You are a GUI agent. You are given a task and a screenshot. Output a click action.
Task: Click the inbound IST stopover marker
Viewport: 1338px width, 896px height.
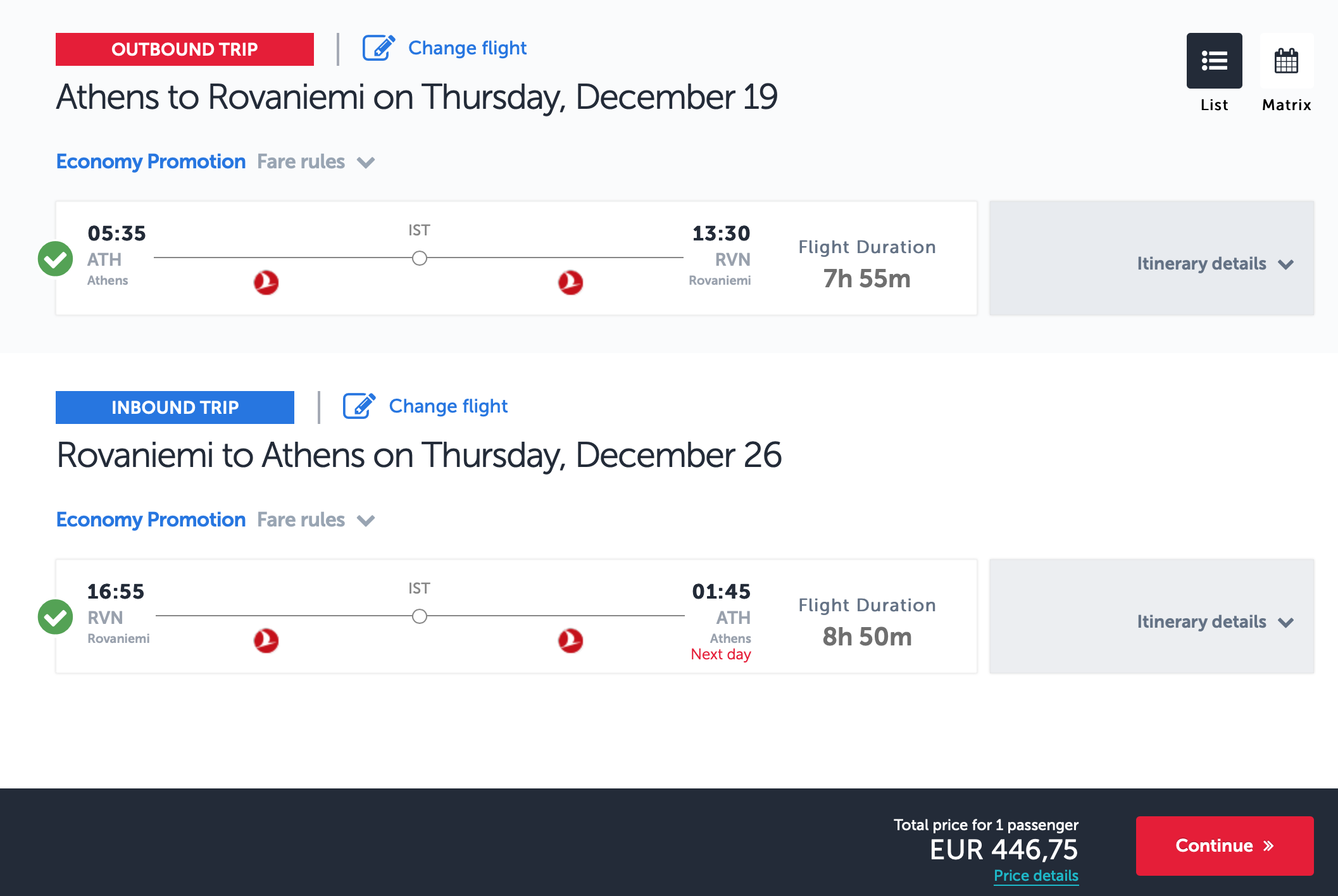tap(419, 616)
